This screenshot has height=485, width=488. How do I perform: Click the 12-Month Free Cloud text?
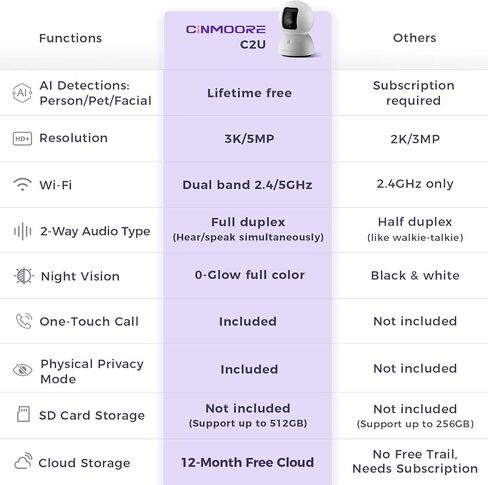[248, 462]
